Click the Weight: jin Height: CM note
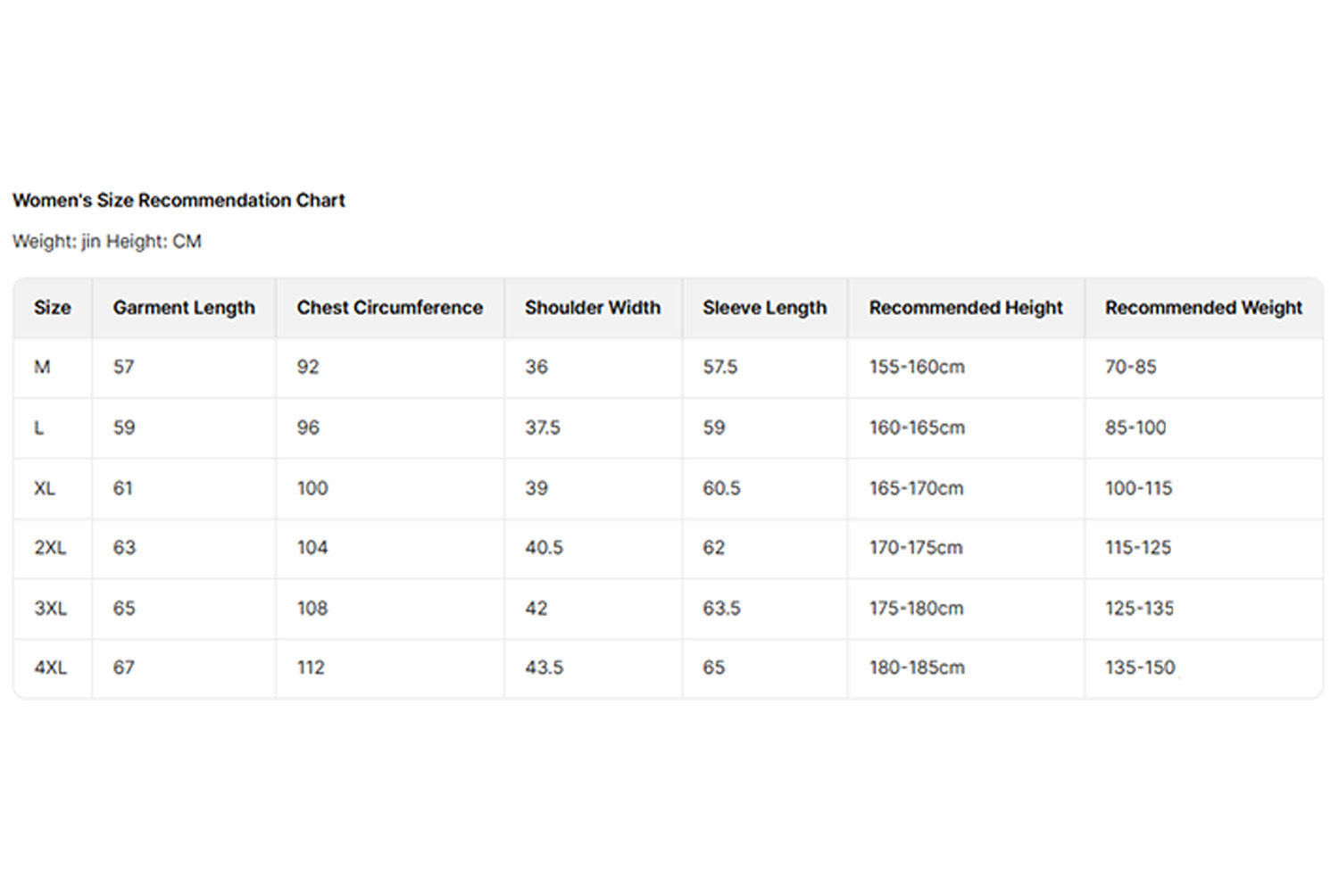The image size is (1339, 896). point(107,242)
